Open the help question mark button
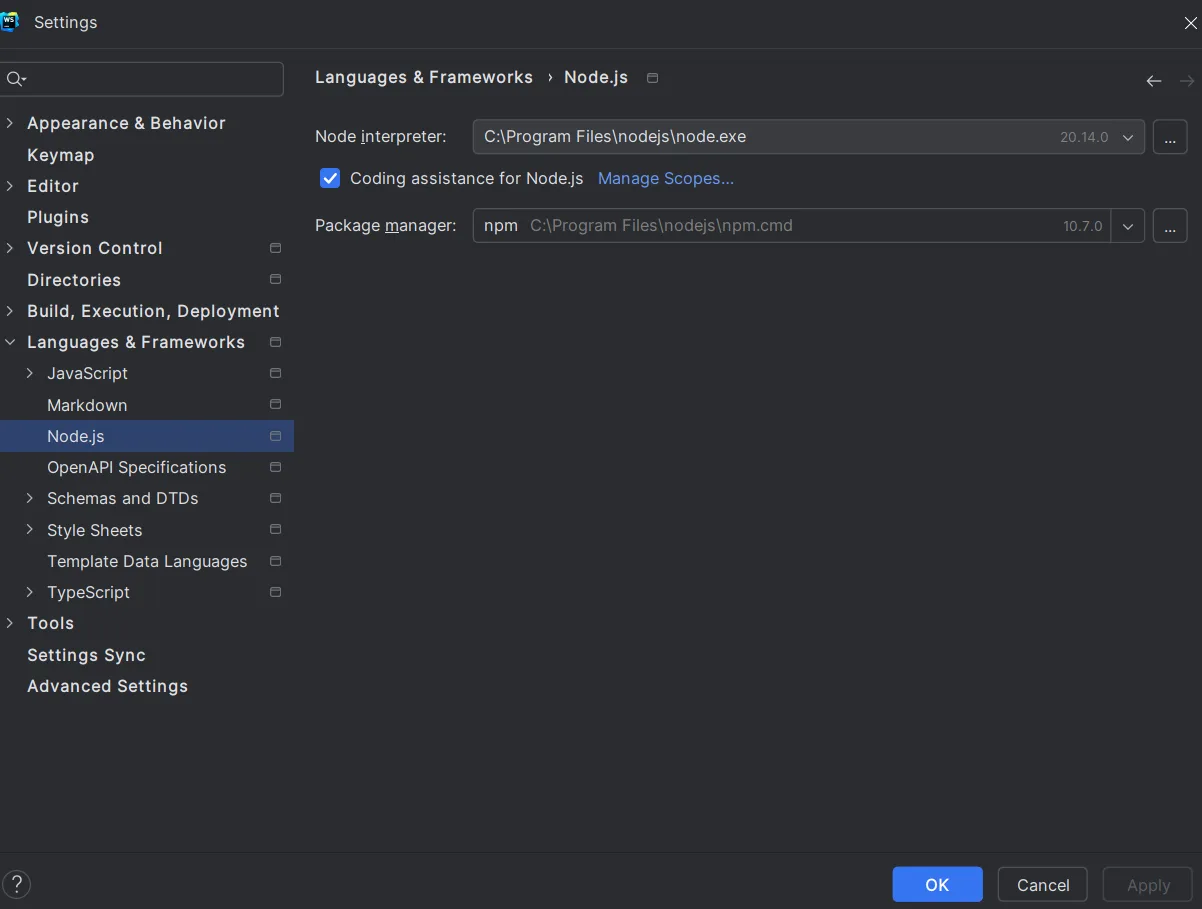Viewport: 1202px width, 909px height. [x=17, y=884]
